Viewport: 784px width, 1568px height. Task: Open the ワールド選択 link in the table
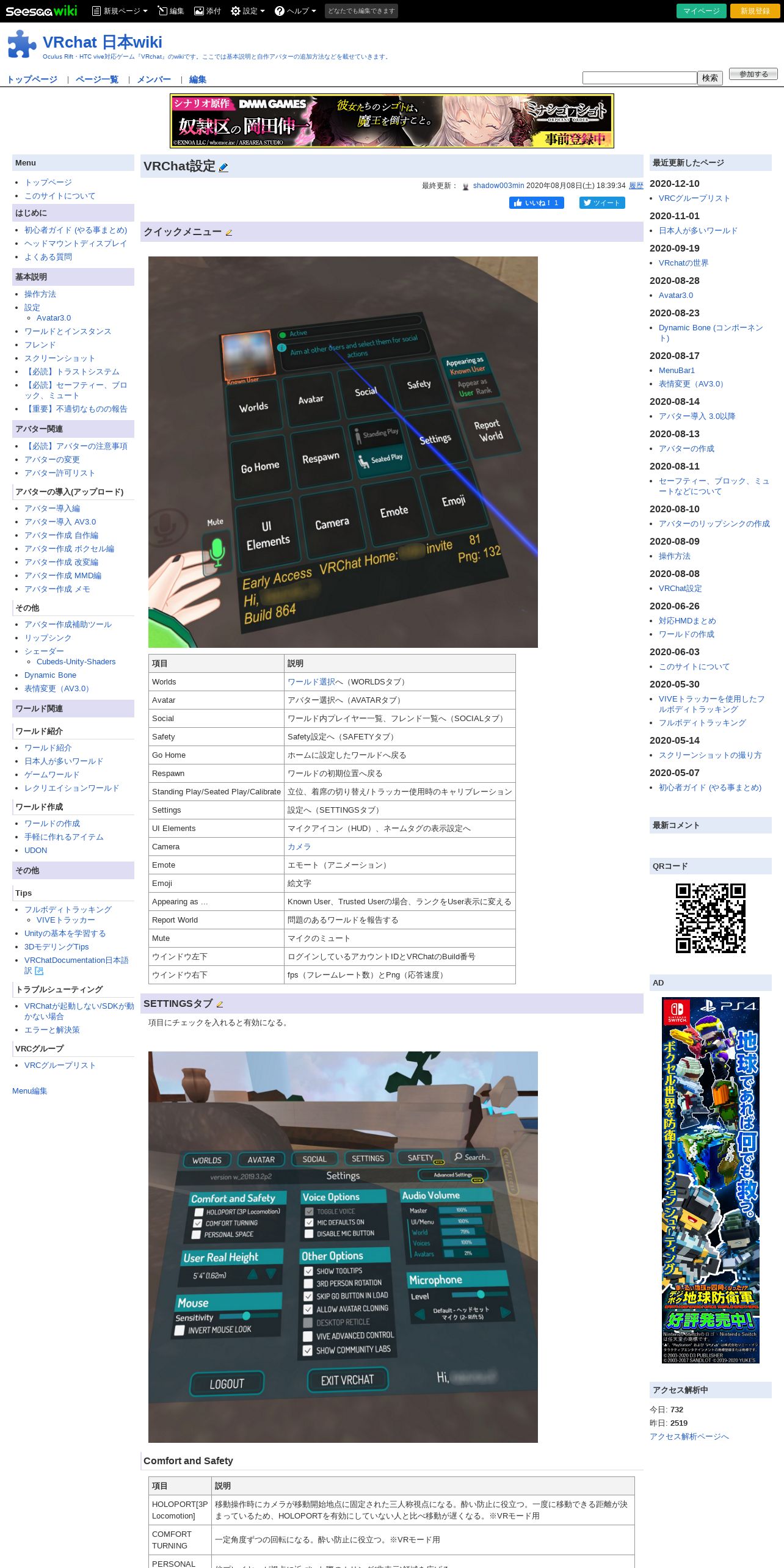click(311, 682)
